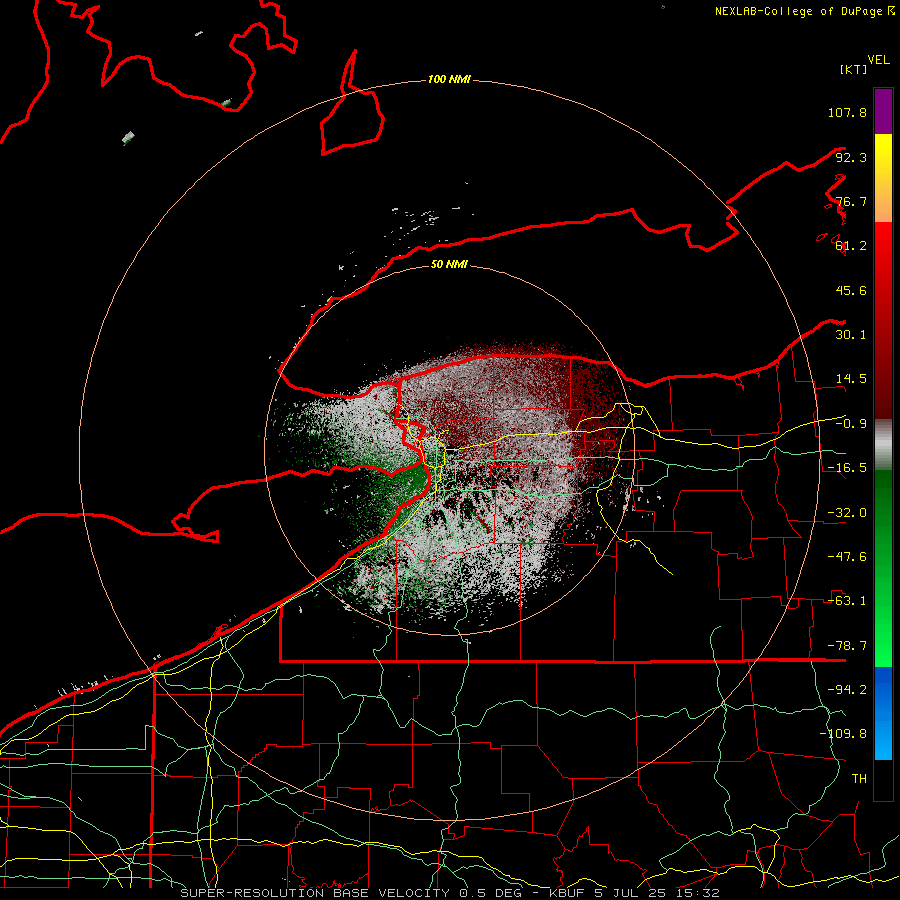
Task: Select the -78.7 velocity scale label
Action: [847, 646]
